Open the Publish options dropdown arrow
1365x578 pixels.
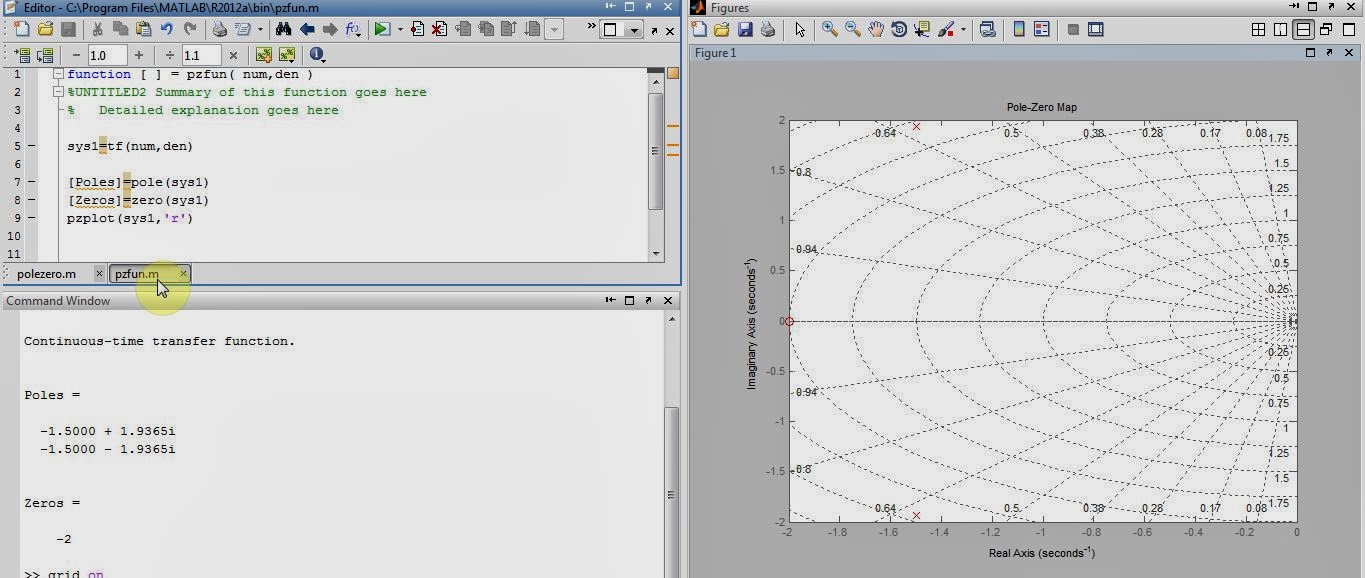point(260,29)
